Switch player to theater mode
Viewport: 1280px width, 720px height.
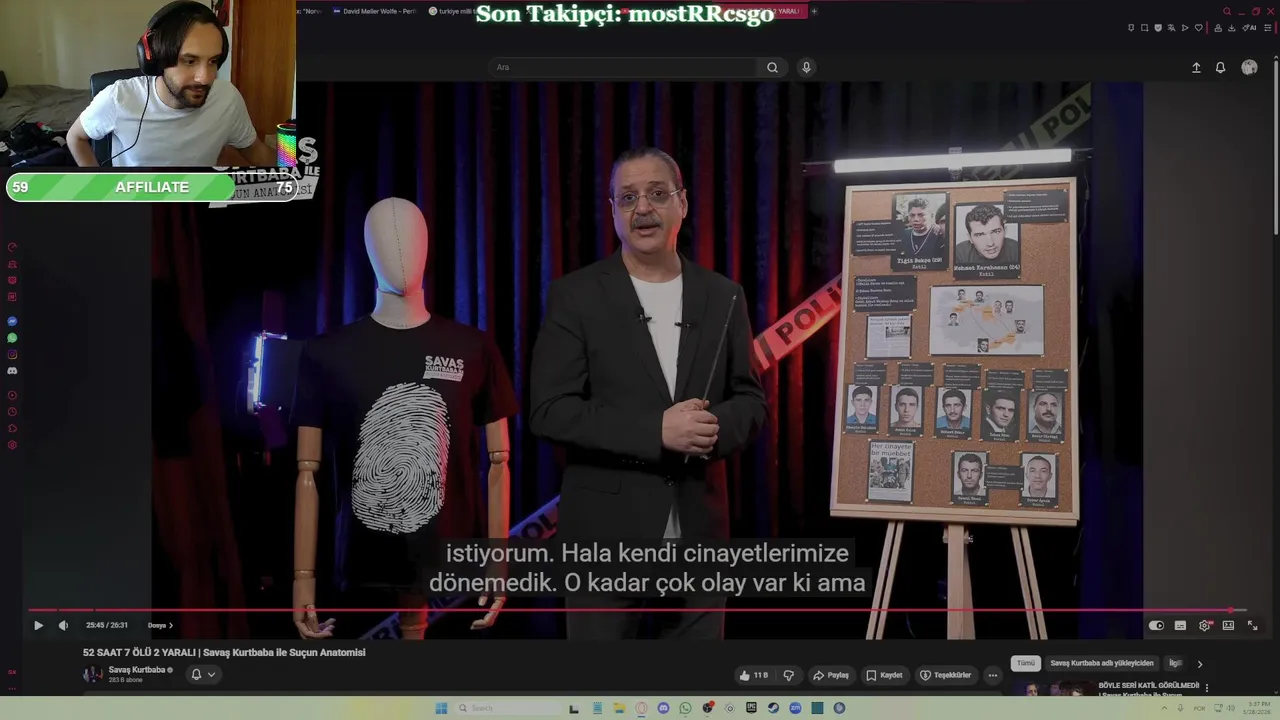[x=1228, y=625]
